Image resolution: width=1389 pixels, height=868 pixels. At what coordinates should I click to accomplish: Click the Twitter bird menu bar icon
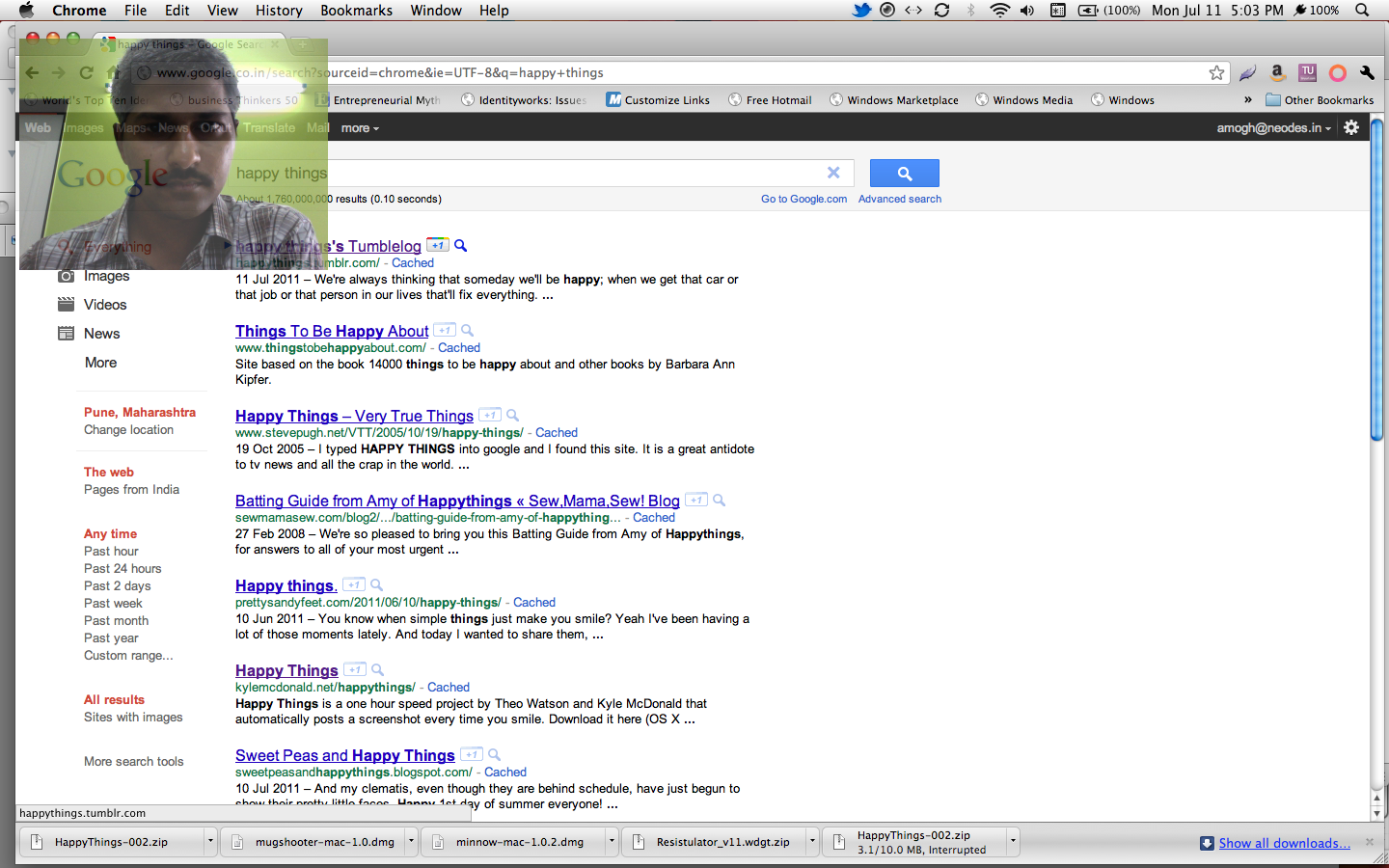coord(861,11)
